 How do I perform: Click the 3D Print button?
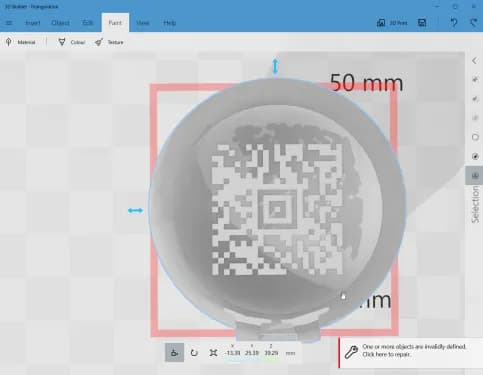(x=392, y=23)
